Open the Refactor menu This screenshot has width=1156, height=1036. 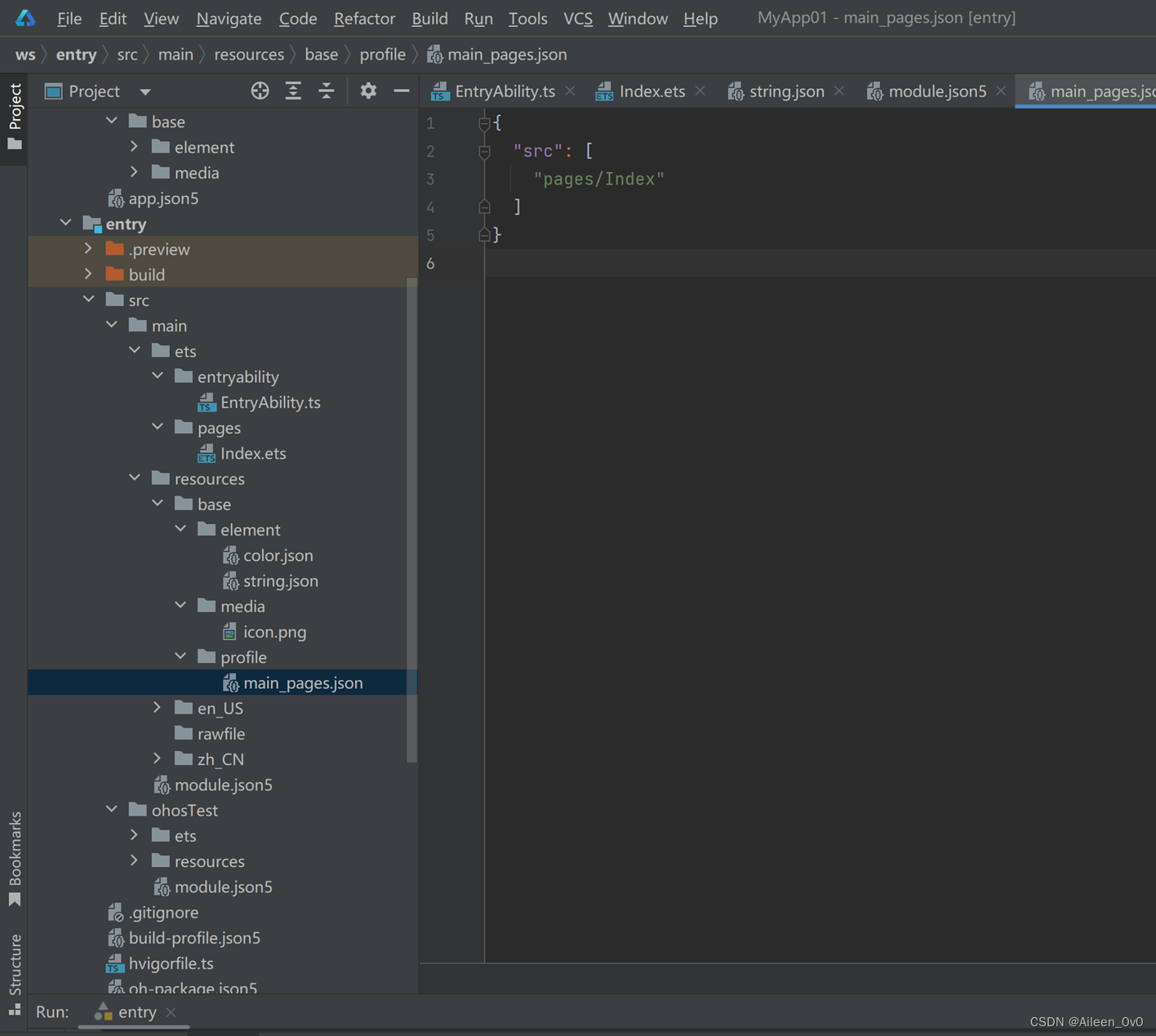[364, 18]
